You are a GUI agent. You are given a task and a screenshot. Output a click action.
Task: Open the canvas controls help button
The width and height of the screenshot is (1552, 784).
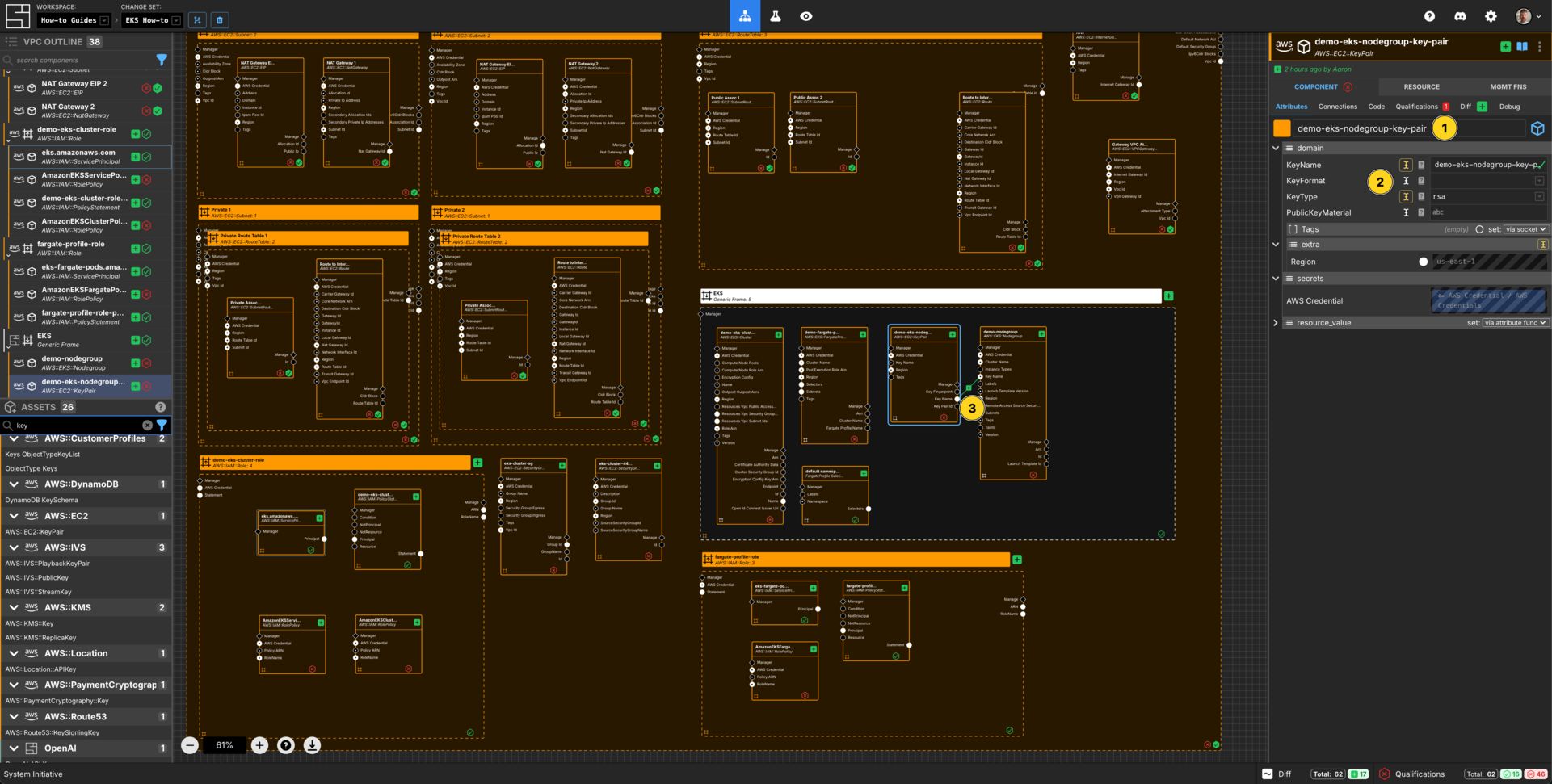(x=286, y=745)
